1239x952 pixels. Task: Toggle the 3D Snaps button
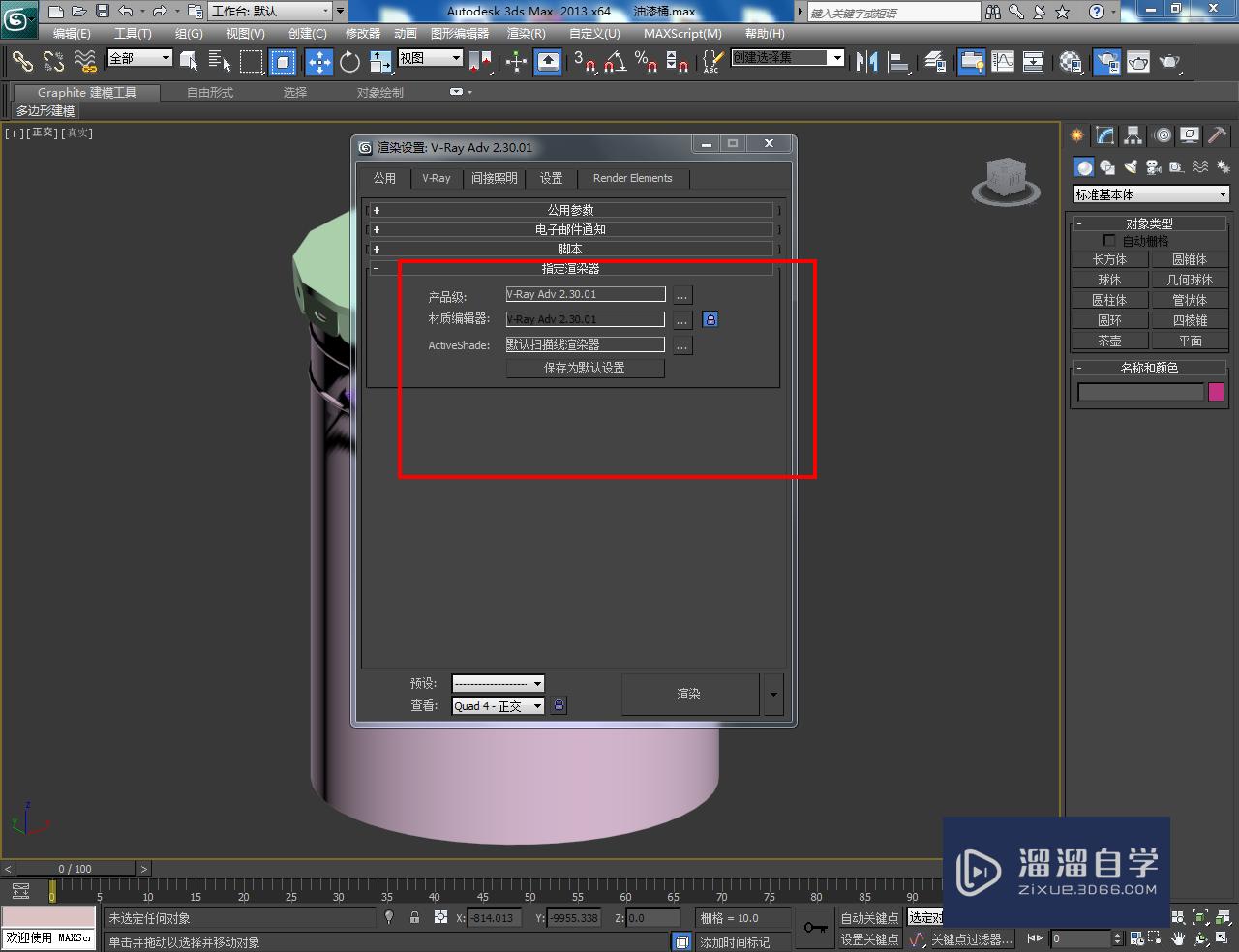pyautogui.click(x=585, y=62)
